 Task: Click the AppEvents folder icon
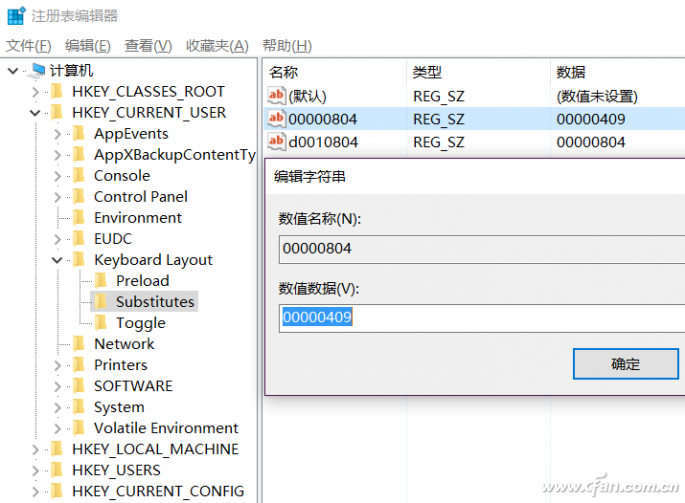(x=79, y=134)
